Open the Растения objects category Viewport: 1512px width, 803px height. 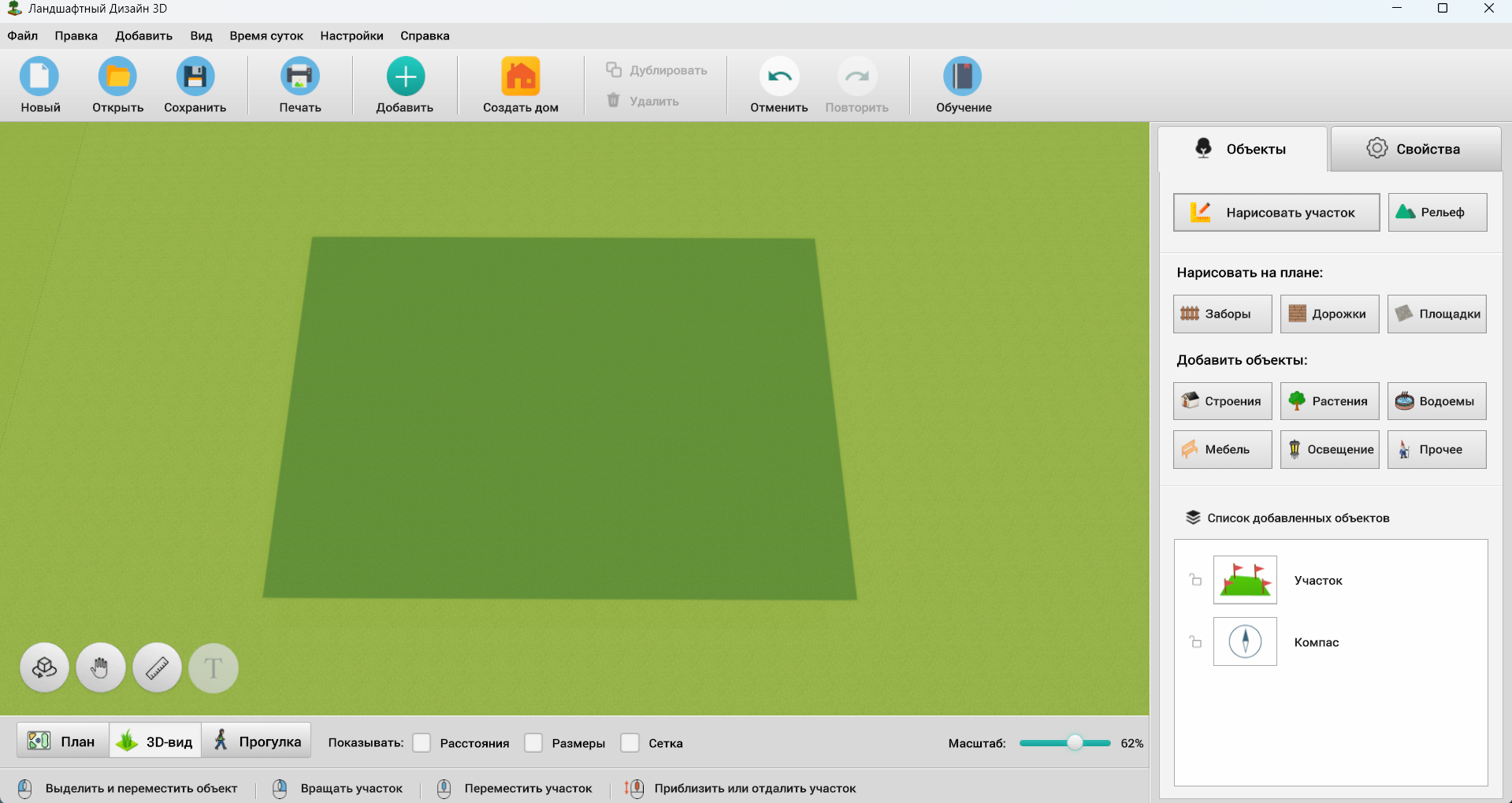point(1329,401)
